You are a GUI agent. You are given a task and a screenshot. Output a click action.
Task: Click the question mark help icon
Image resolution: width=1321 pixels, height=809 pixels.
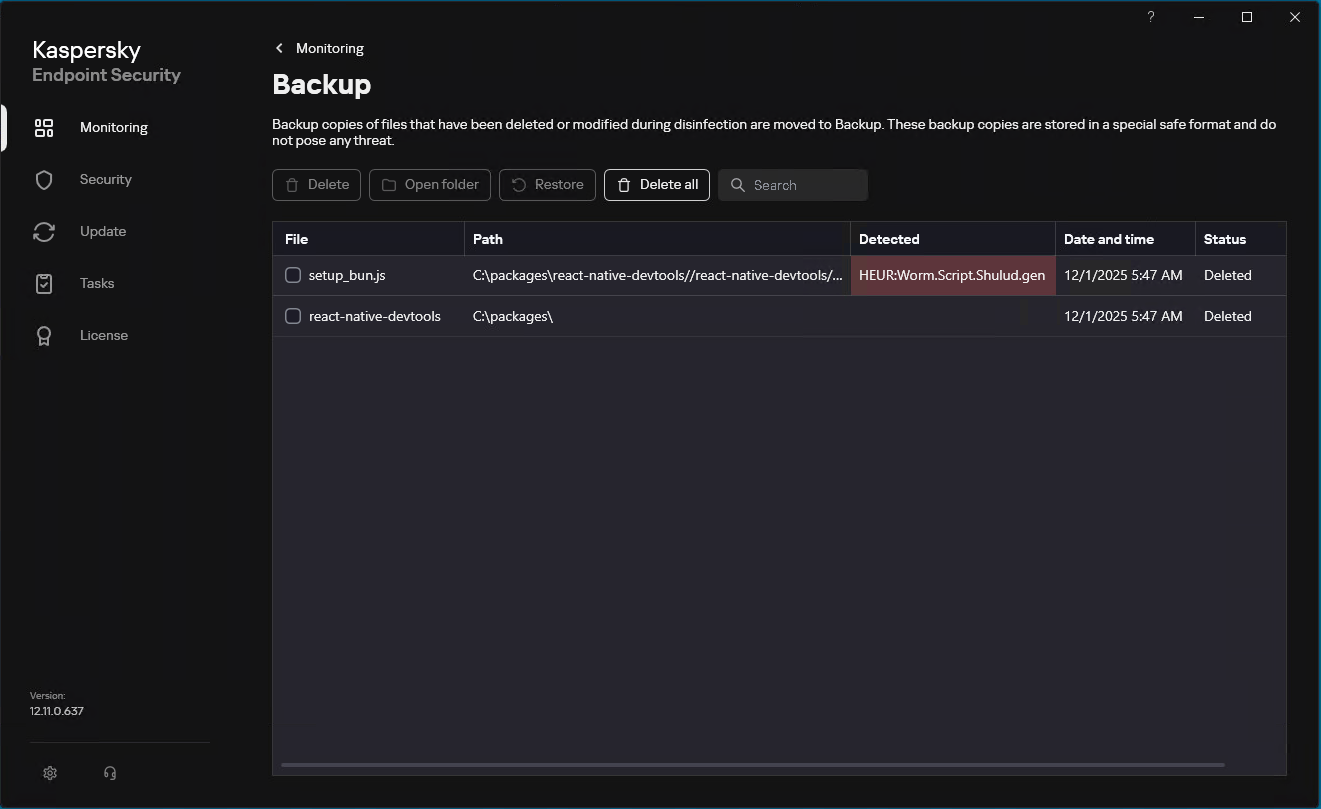point(1151,17)
